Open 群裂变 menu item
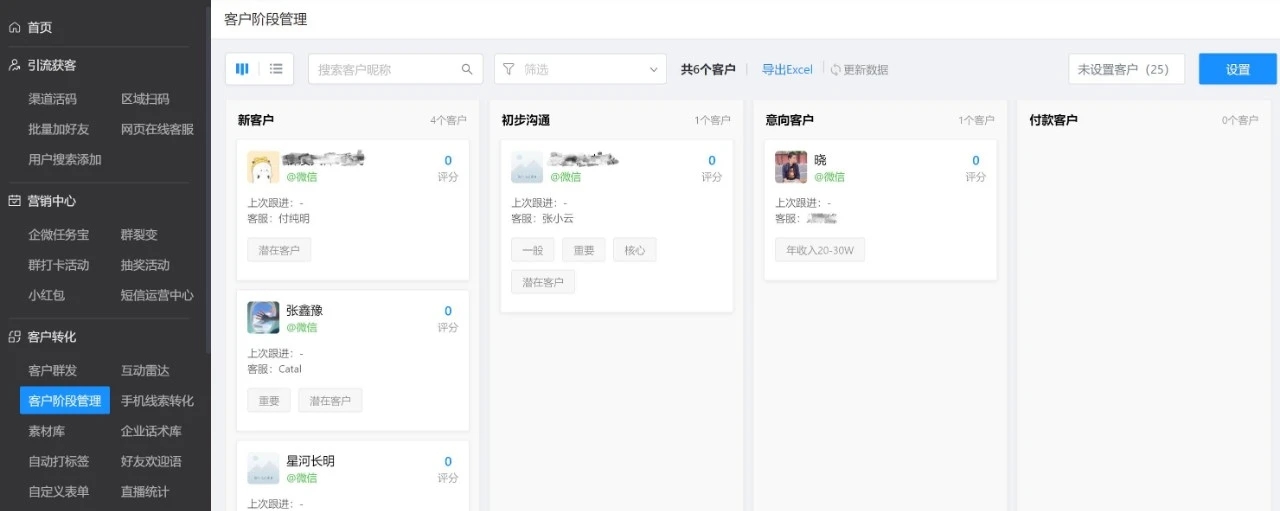The image size is (1280, 511). coord(139,235)
